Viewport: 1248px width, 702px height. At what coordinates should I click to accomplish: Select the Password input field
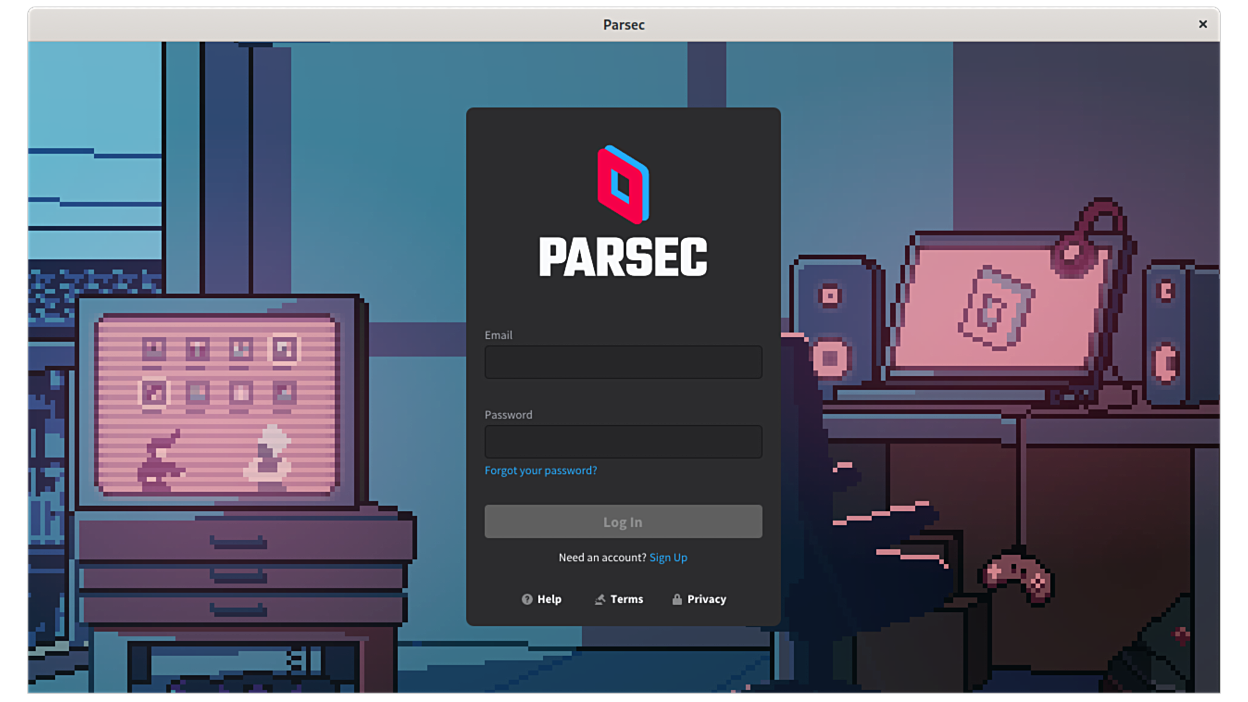pos(623,441)
